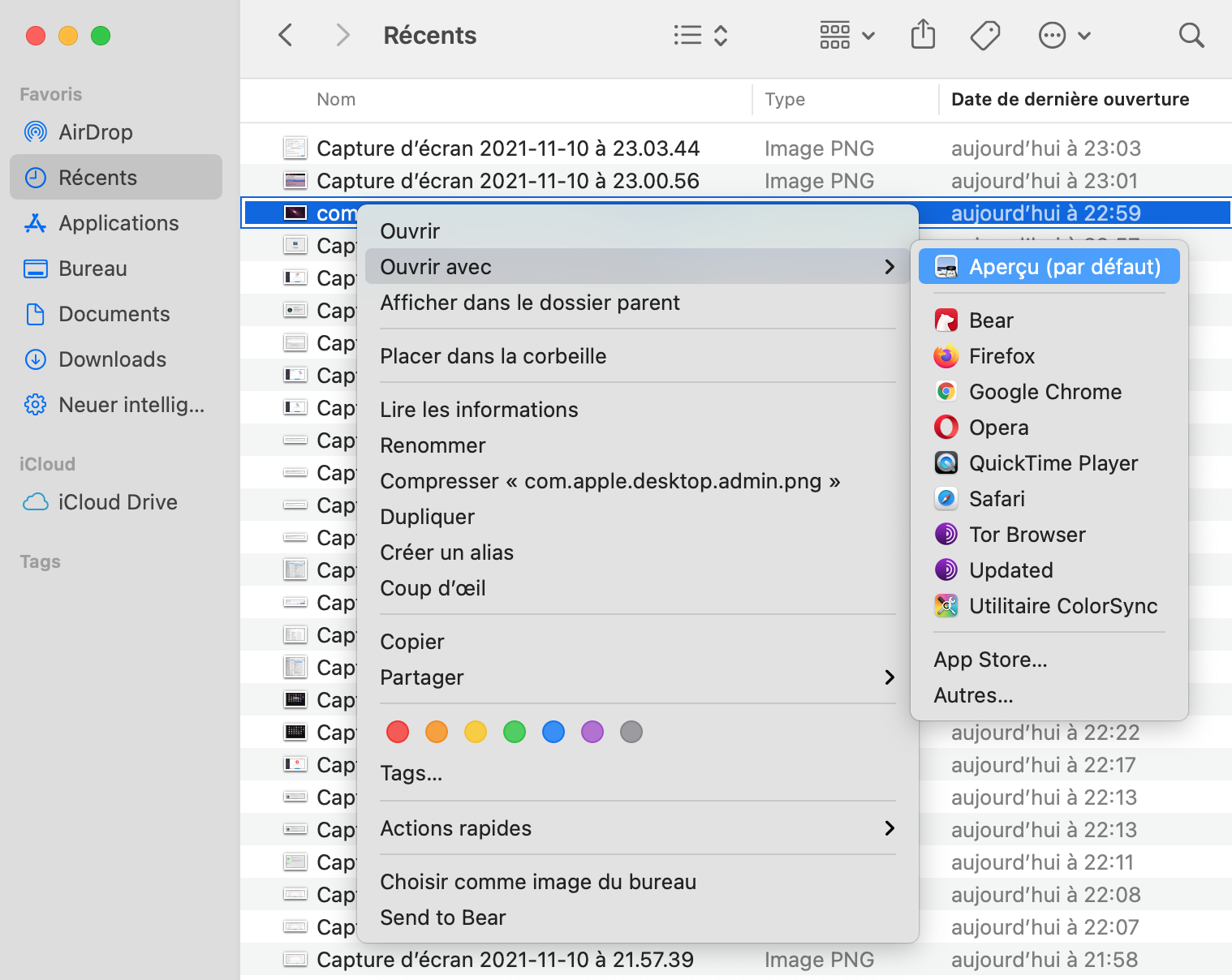
Task: Open Downloads in the sidebar
Action: [x=116, y=359]
